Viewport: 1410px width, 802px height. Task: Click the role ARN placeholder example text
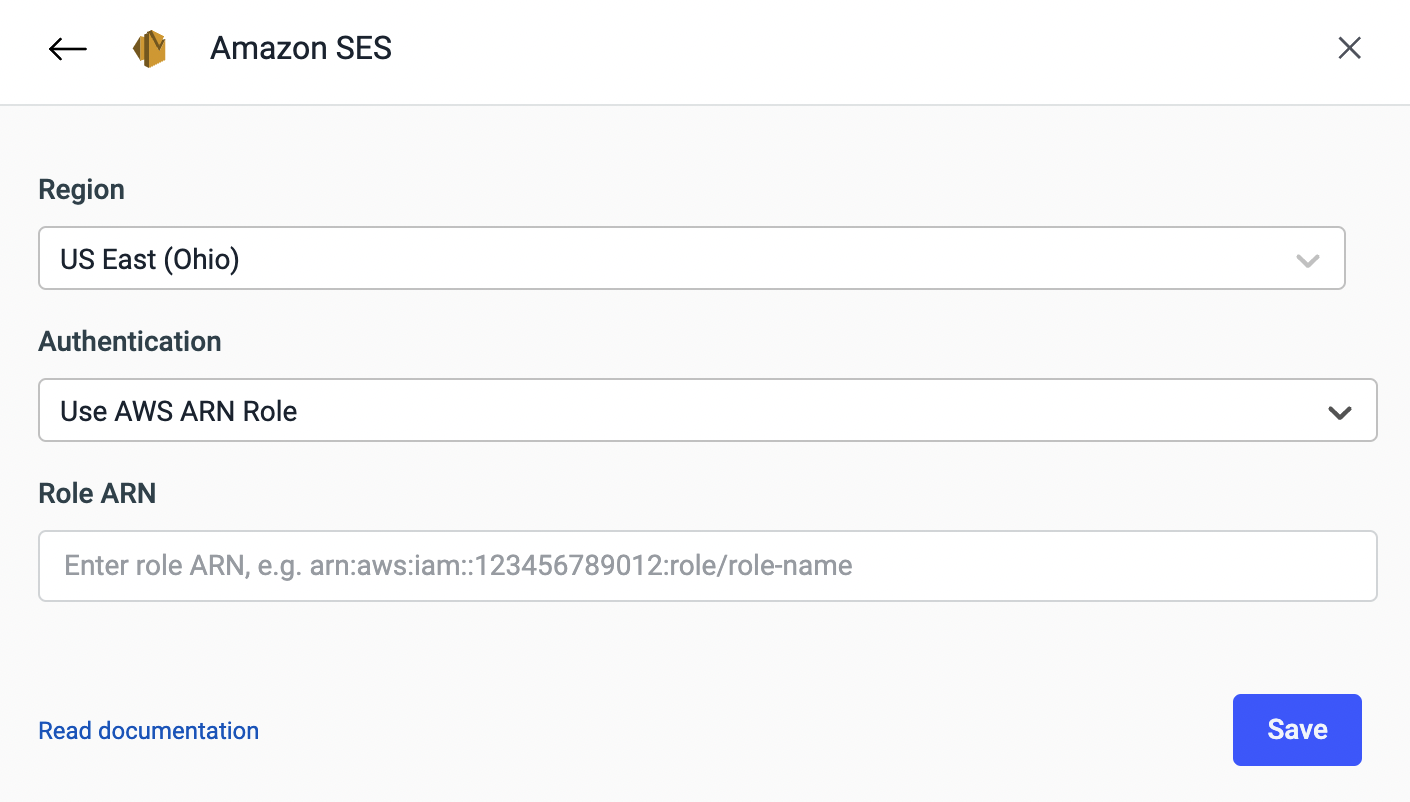click(x=458, y=566)
